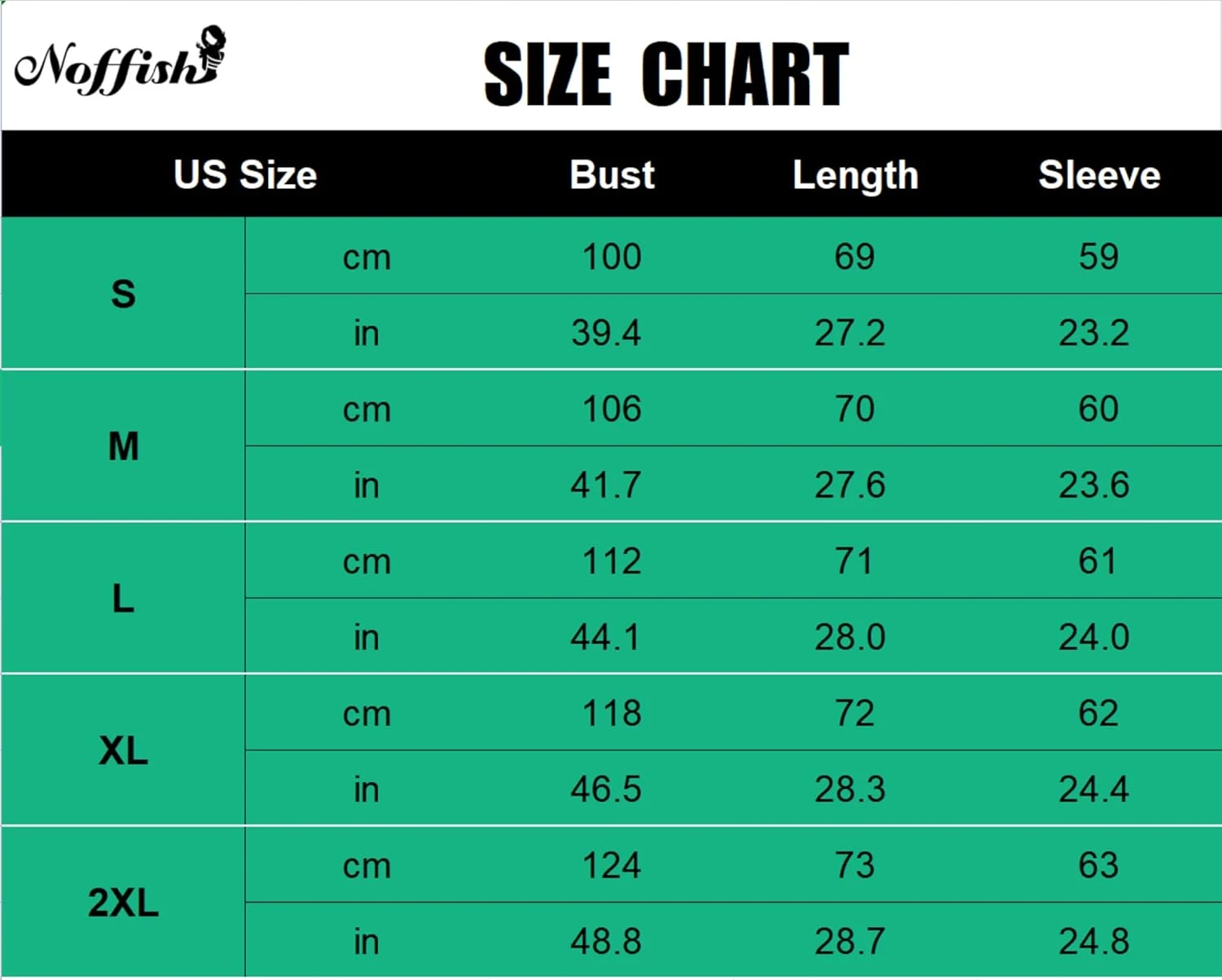Click the Noffish brand logo
The height and width of the screenshot is (980, 1222).
120,62
